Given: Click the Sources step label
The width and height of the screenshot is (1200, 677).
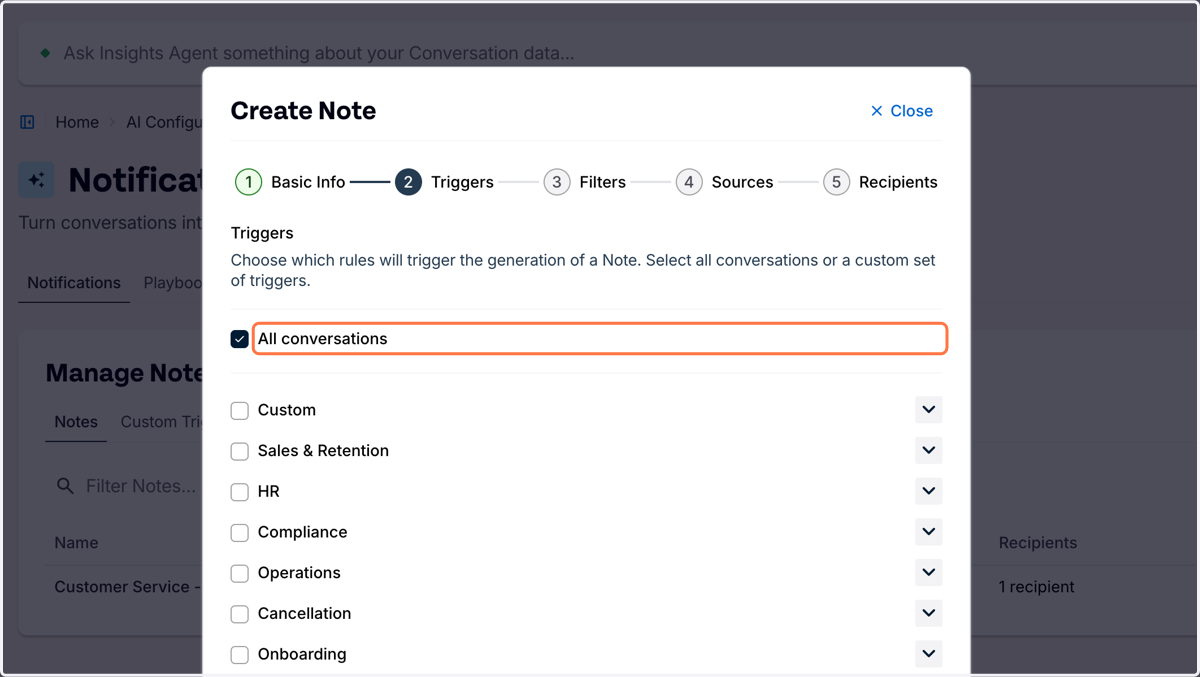Looking at the screenshot, I should 742,182.
